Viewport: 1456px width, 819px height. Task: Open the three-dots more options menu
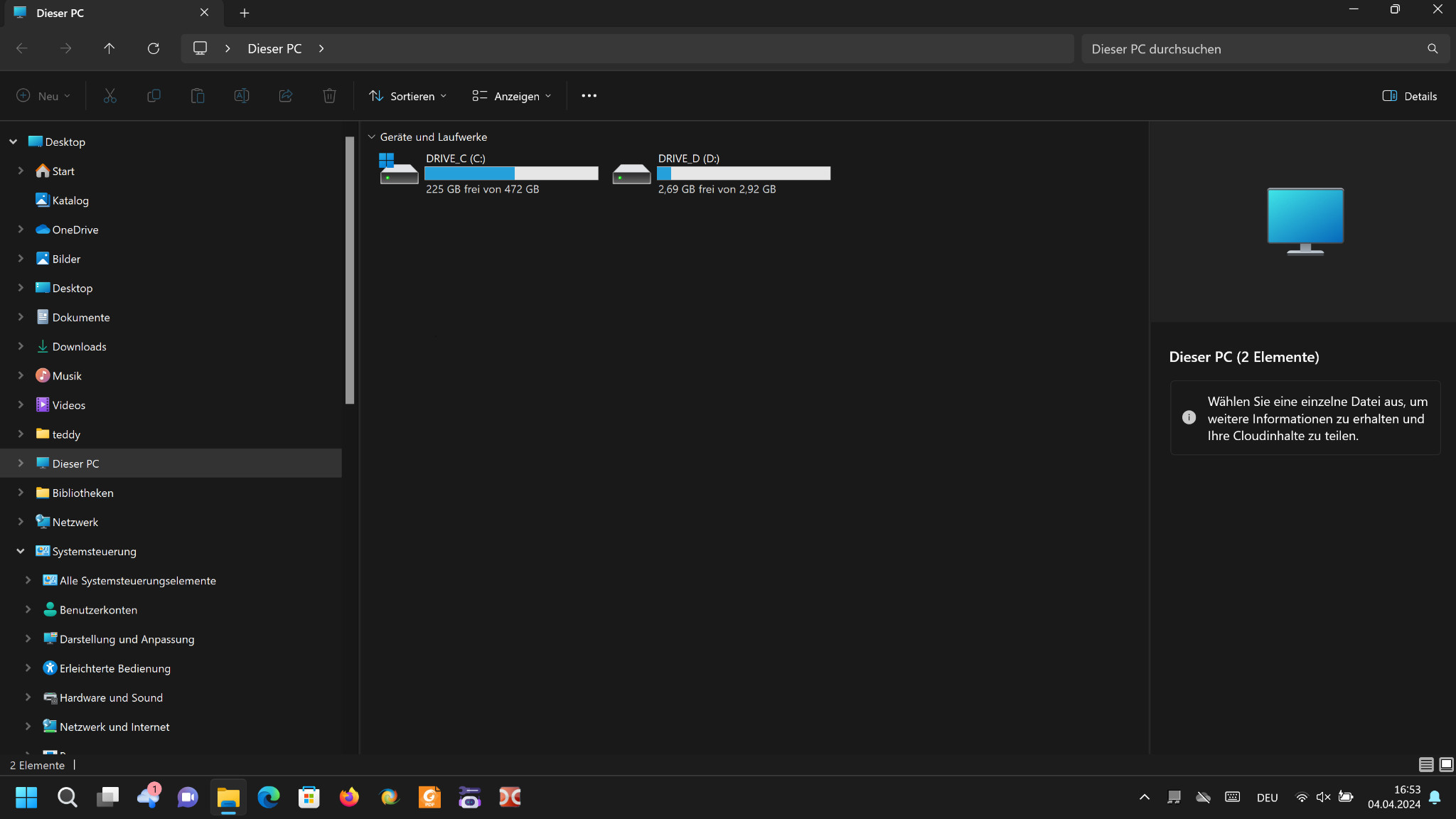(589, 96)
